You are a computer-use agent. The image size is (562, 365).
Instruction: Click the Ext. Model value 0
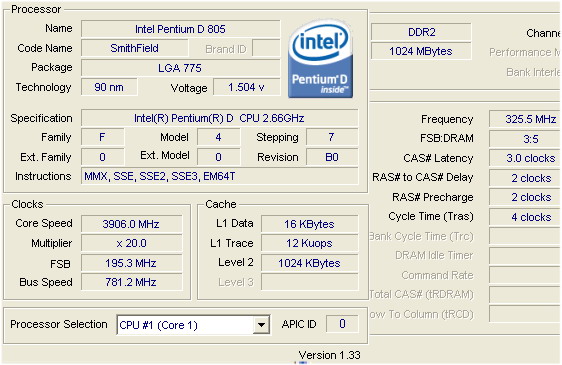pyautogui.click(x=219, y=157)
